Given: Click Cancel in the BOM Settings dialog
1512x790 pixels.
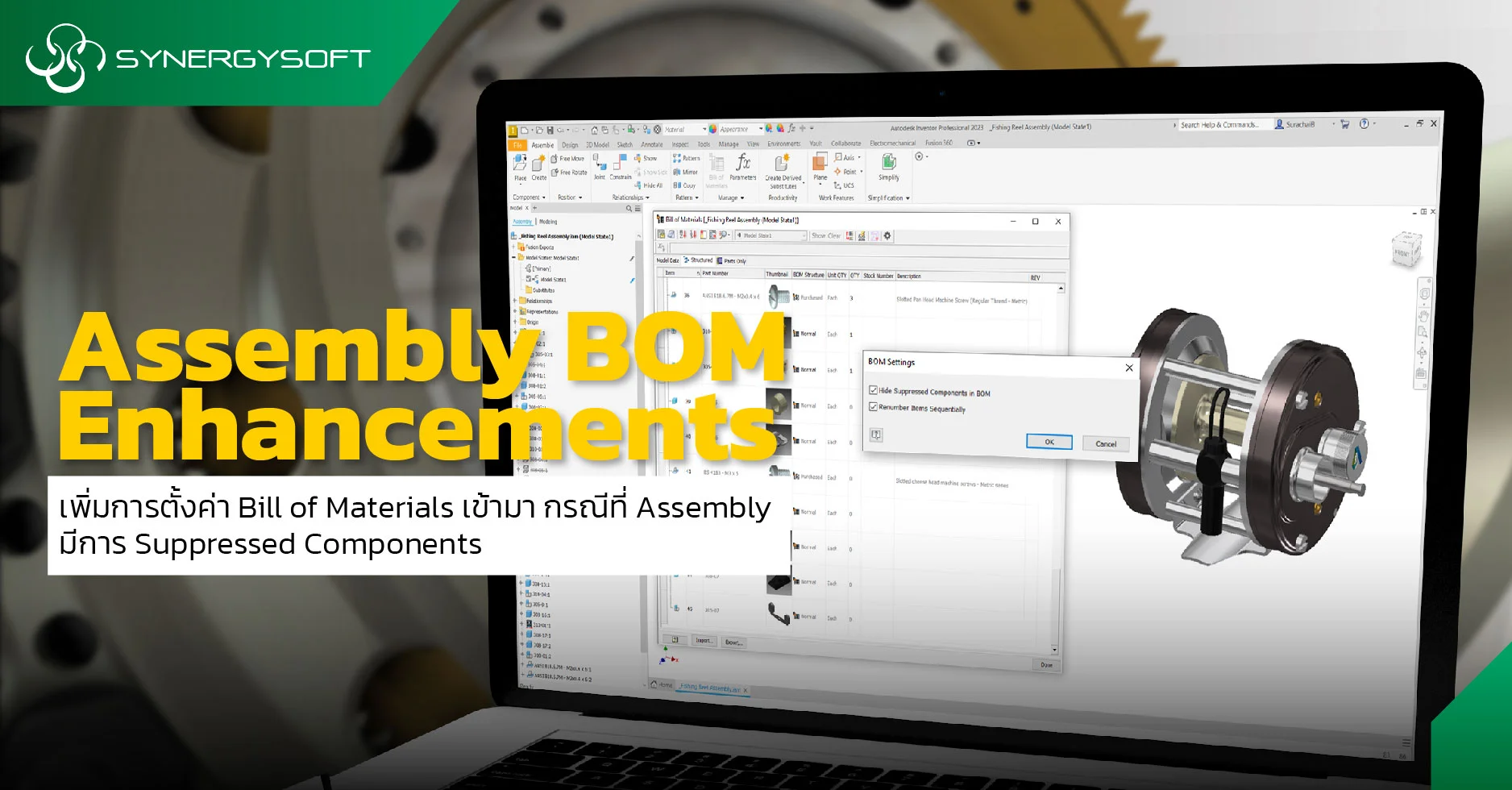Looking at the screenshot, I should (x=1104, y=443).
